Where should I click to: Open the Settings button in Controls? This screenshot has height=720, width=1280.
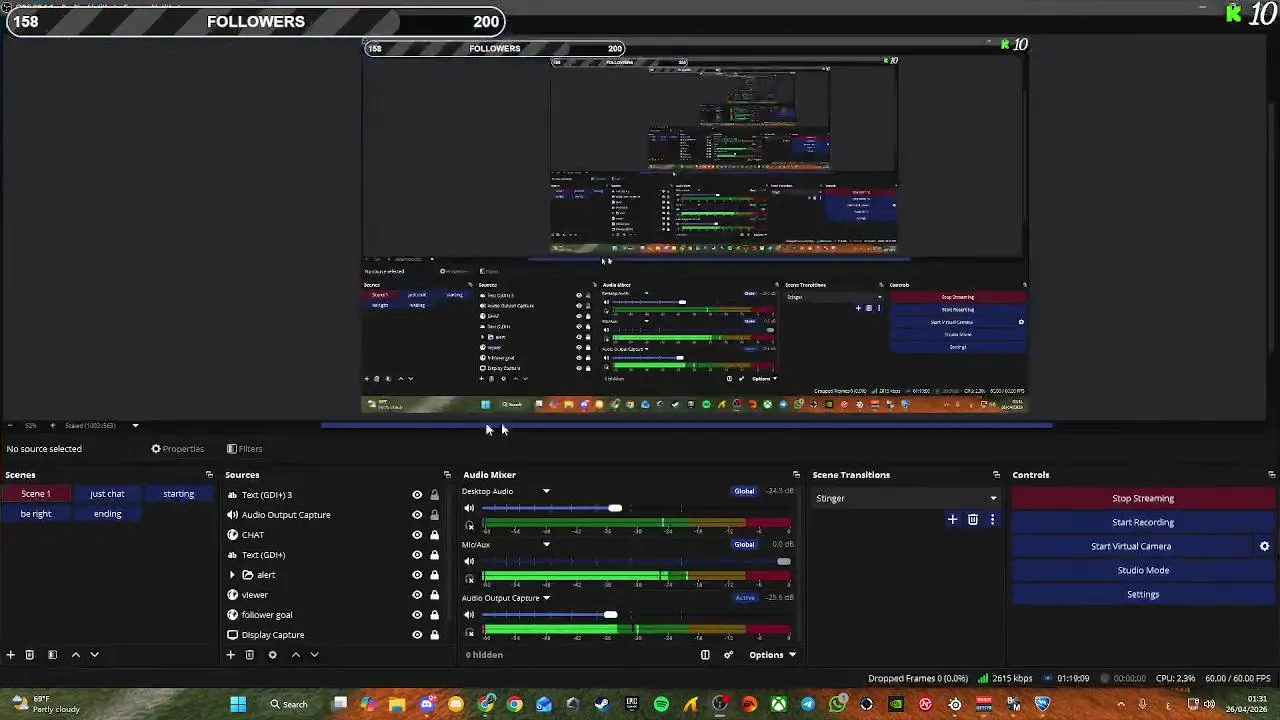1143,594
